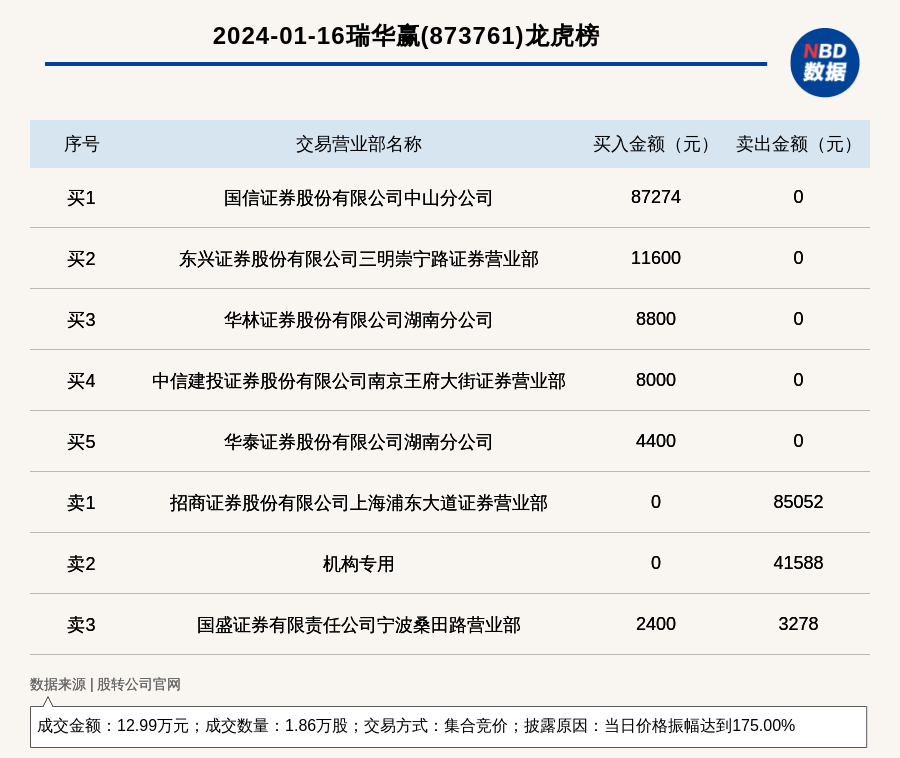This screenshot has height=758, width=900.
Task: Click the 交易营业部名称 column header
Action: [x=359, y=144]
